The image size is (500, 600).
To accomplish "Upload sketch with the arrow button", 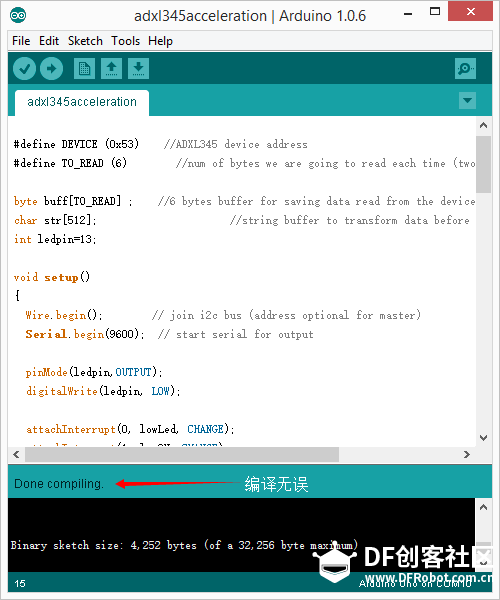I will point(52,69).
